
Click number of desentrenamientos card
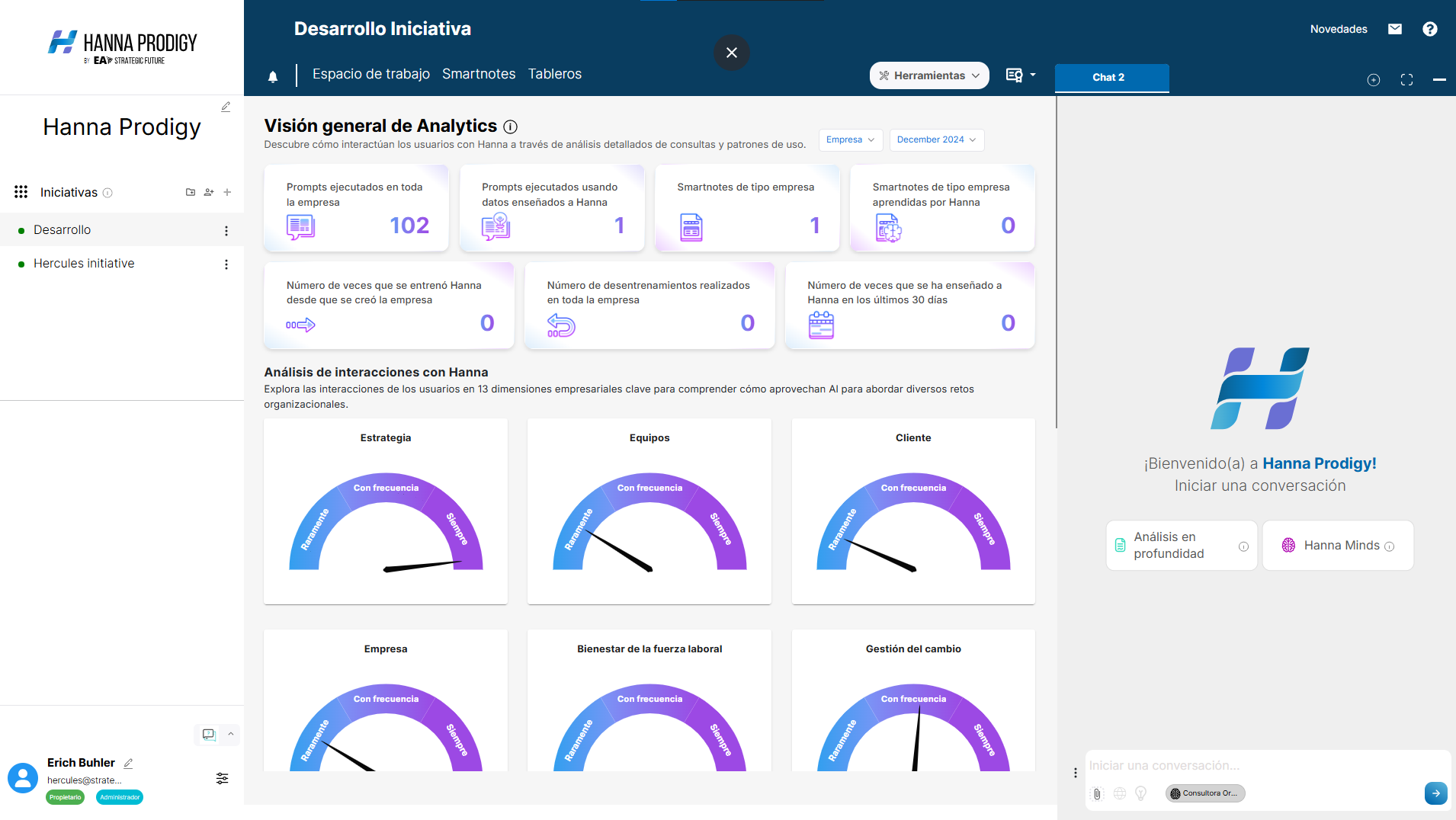pyautogui.click(x=649, y=306)
